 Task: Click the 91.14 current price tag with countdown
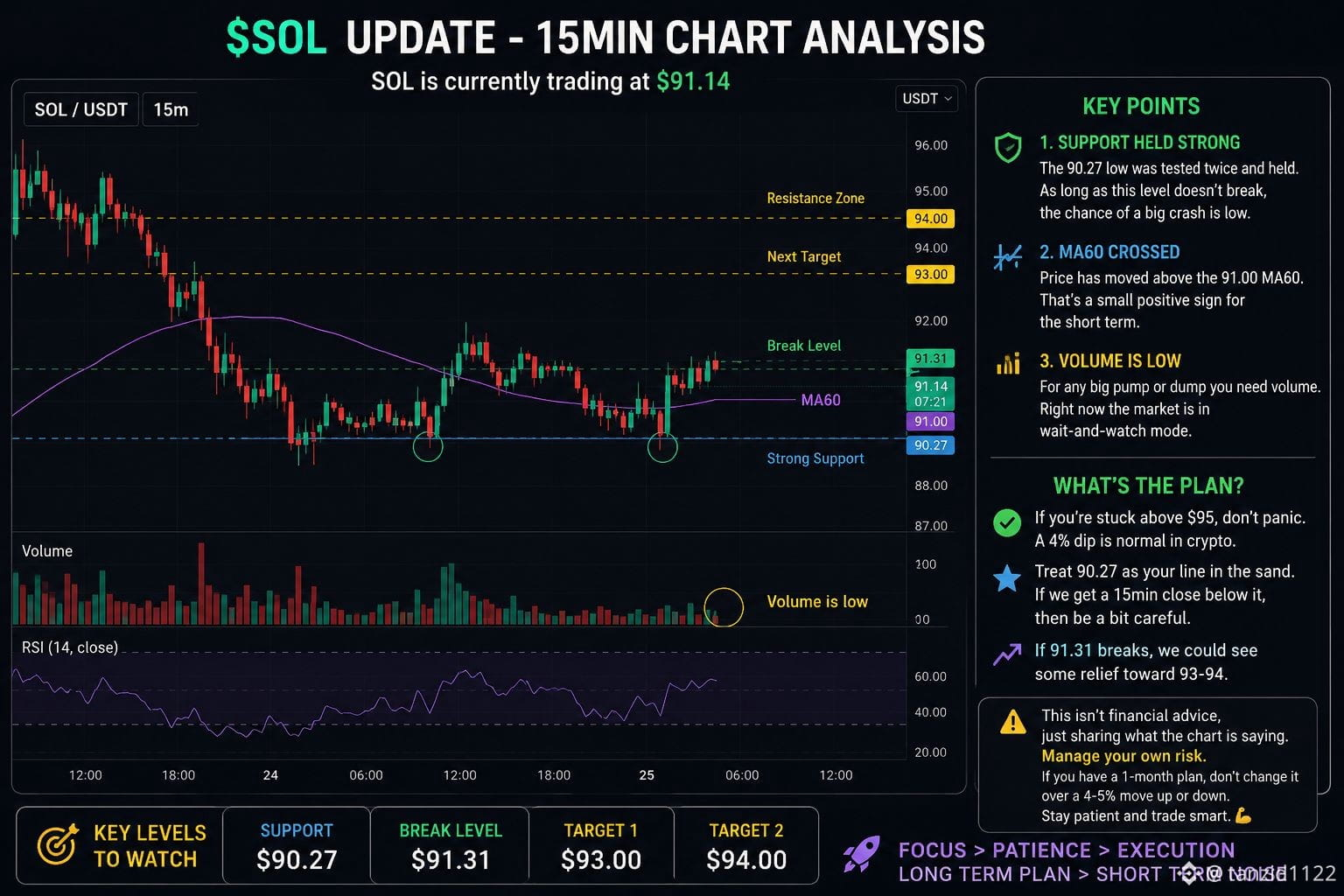coord(930,394)
